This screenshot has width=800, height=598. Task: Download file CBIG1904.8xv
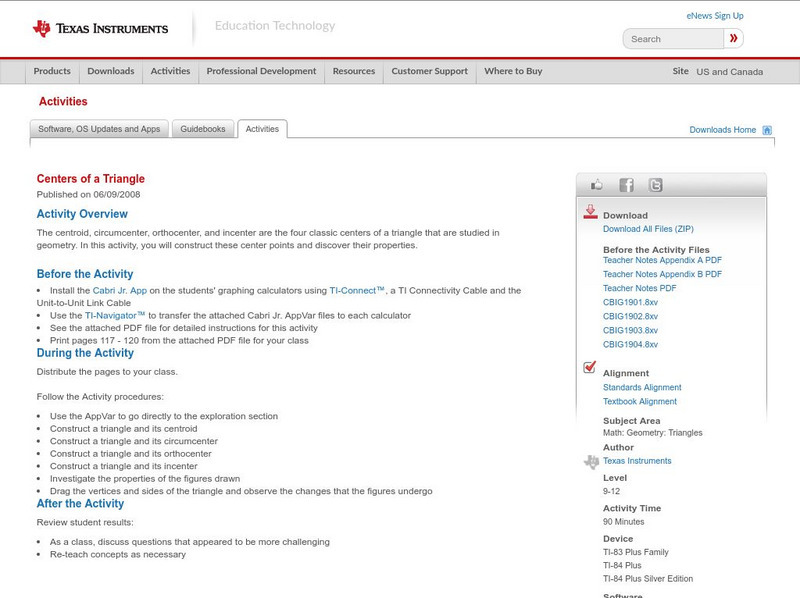[630, 344]
